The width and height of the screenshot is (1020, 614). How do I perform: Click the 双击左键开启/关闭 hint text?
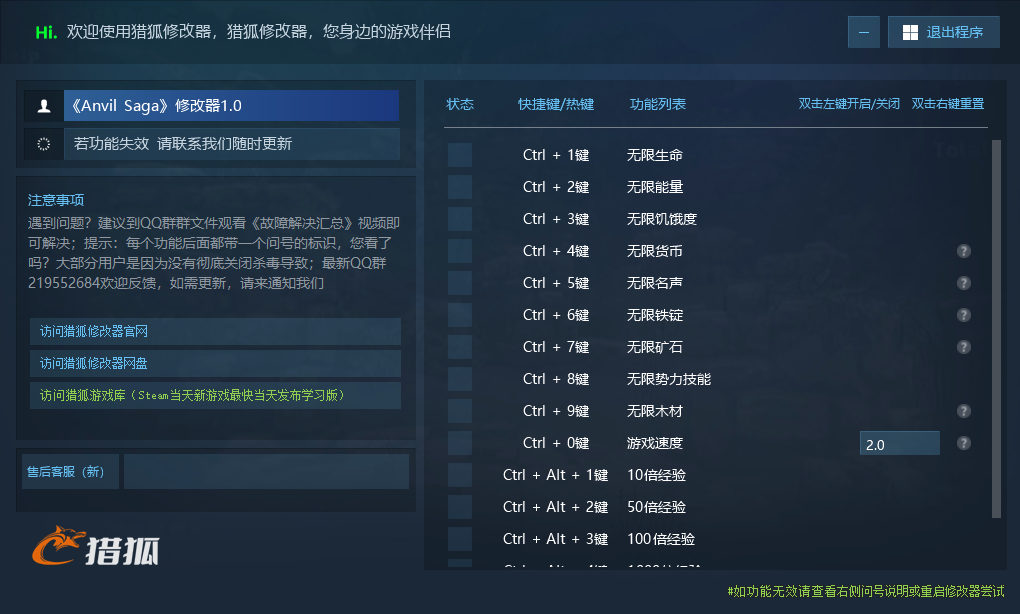tap(849, 104)
